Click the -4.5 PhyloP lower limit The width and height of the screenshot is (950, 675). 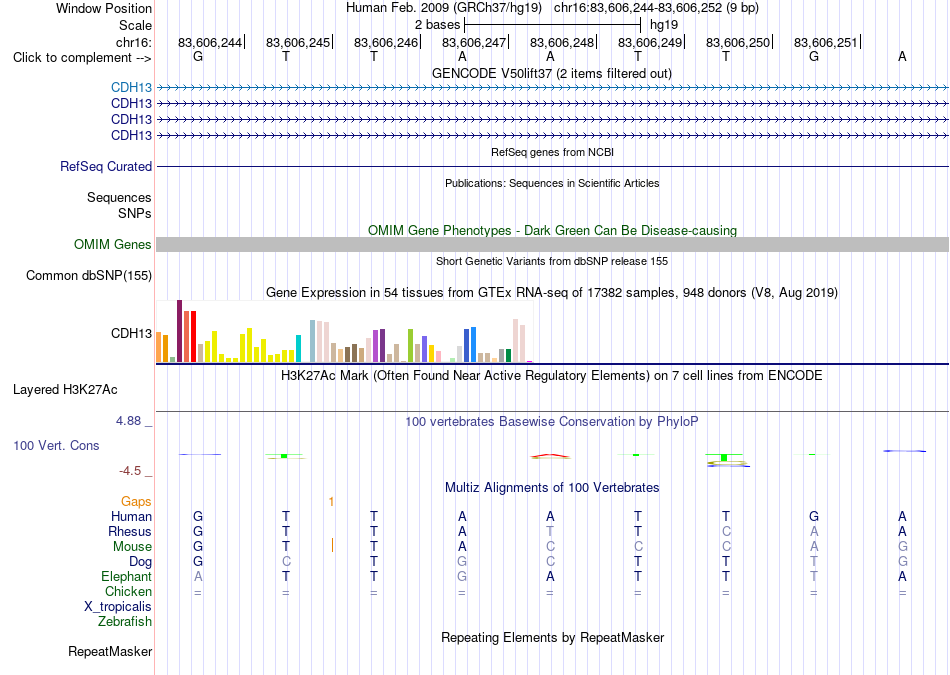[130, 471]
